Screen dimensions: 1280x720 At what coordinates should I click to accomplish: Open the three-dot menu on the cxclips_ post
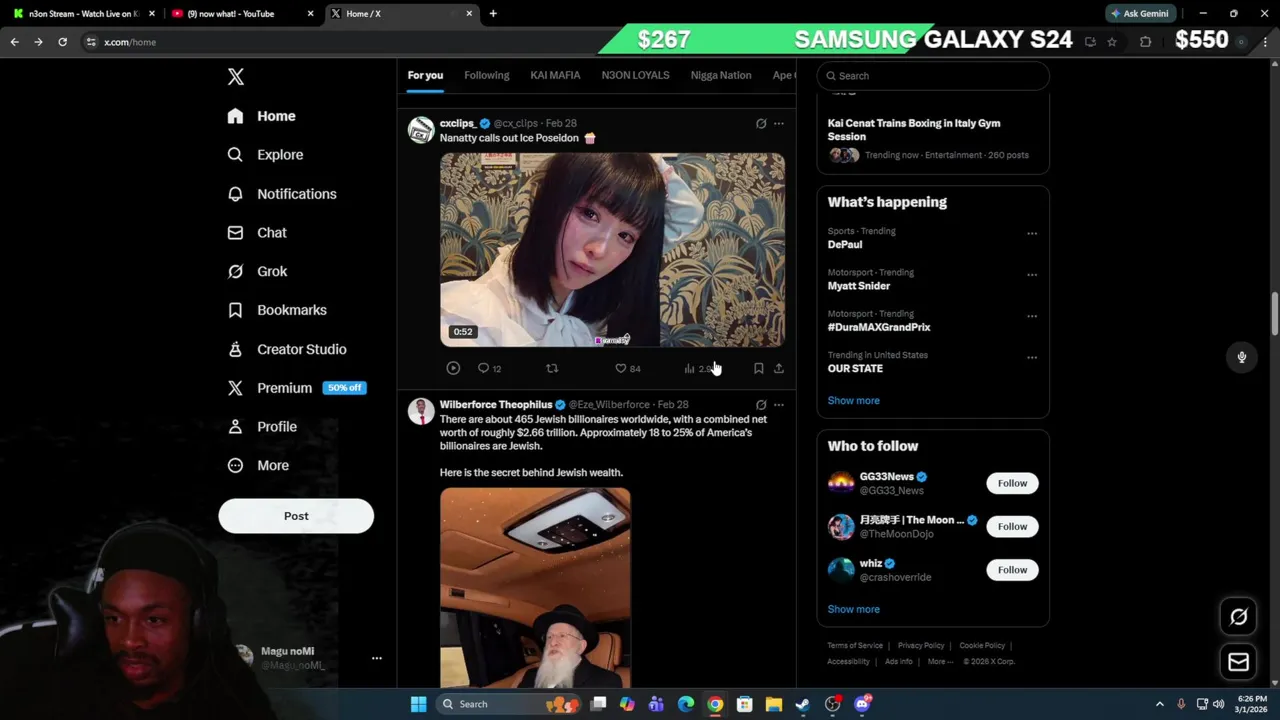779,124
